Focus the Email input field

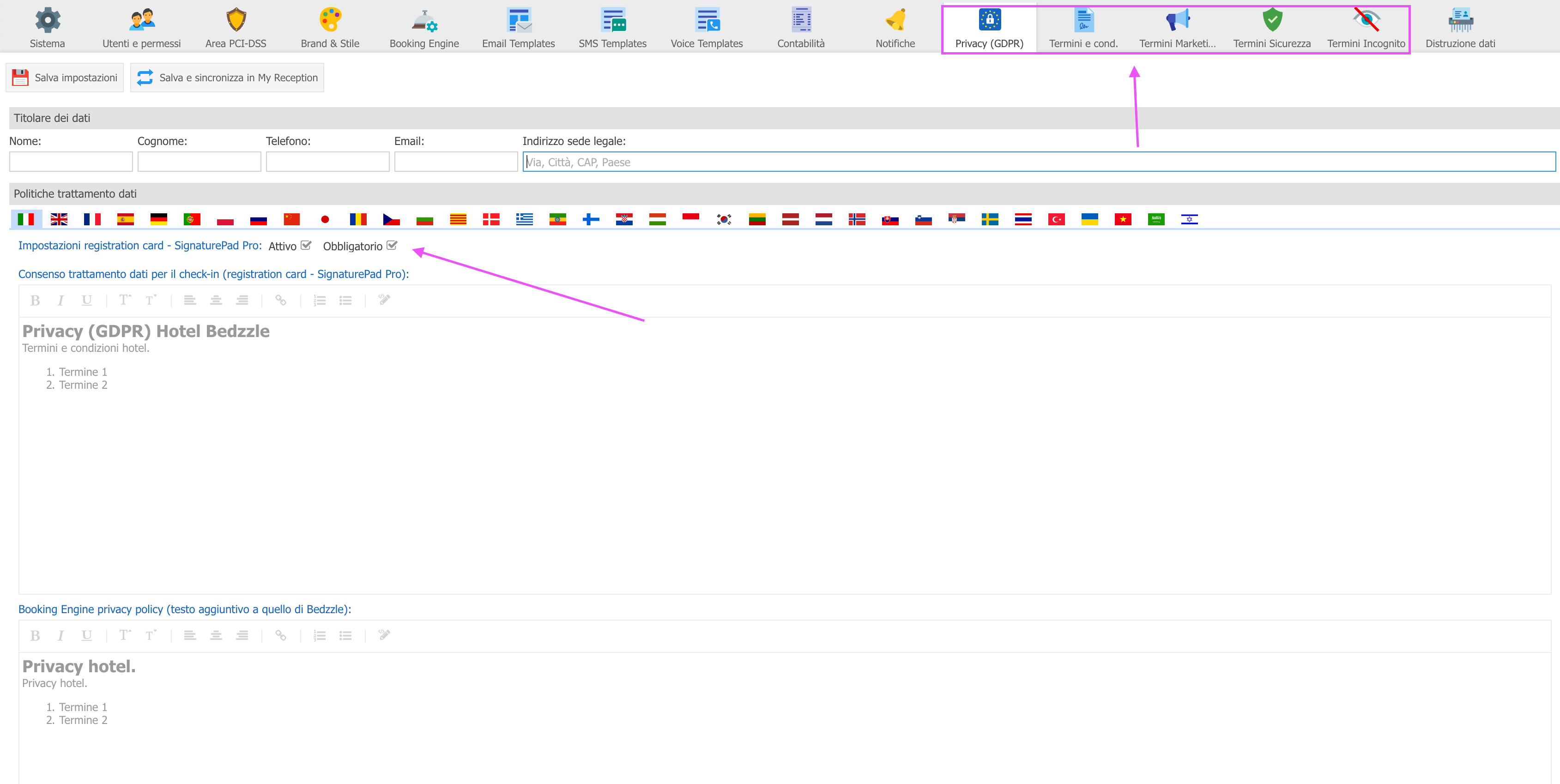[x=456, y=162]
